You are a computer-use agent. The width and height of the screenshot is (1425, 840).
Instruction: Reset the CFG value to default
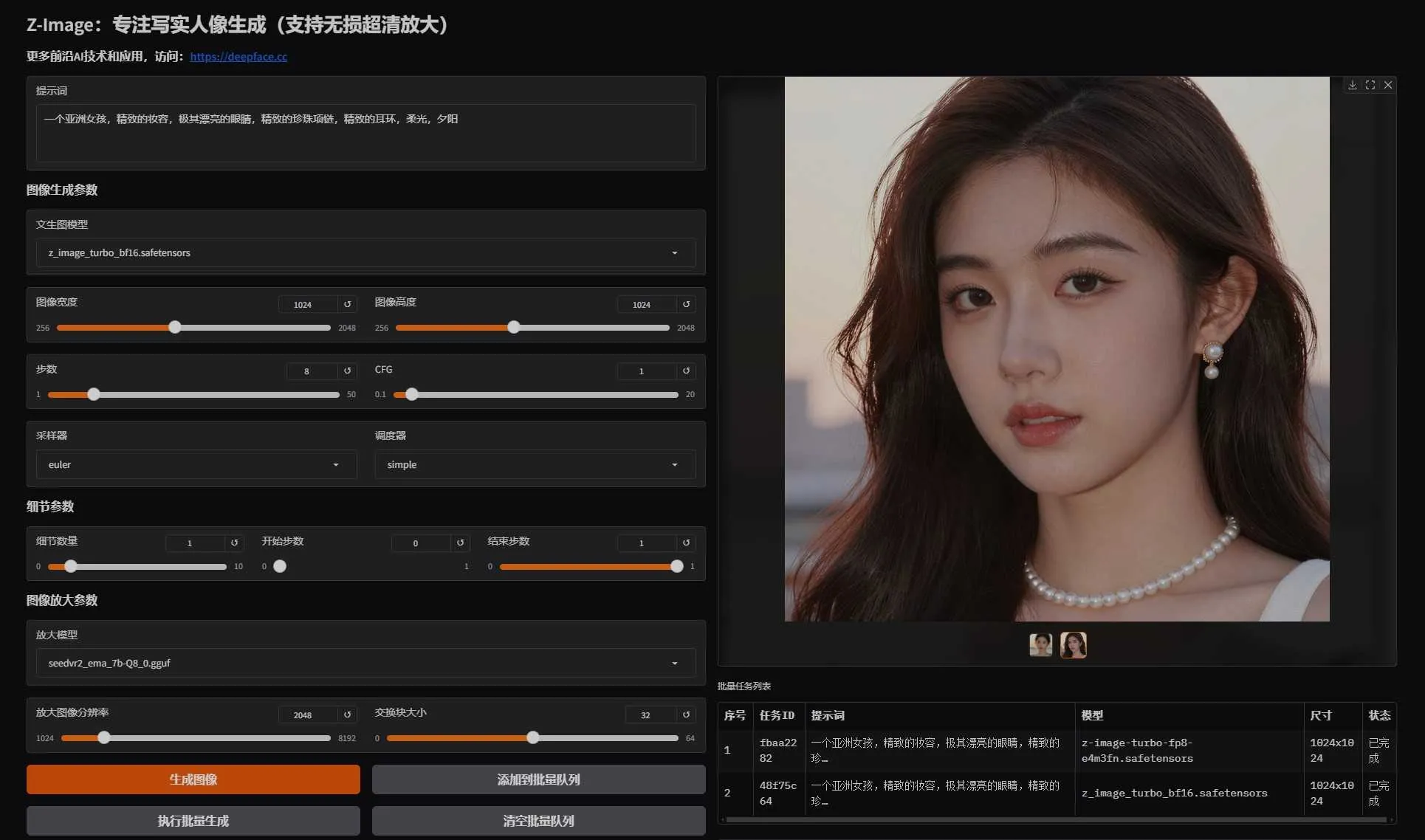pyautogui.click(x=685, y=371)
